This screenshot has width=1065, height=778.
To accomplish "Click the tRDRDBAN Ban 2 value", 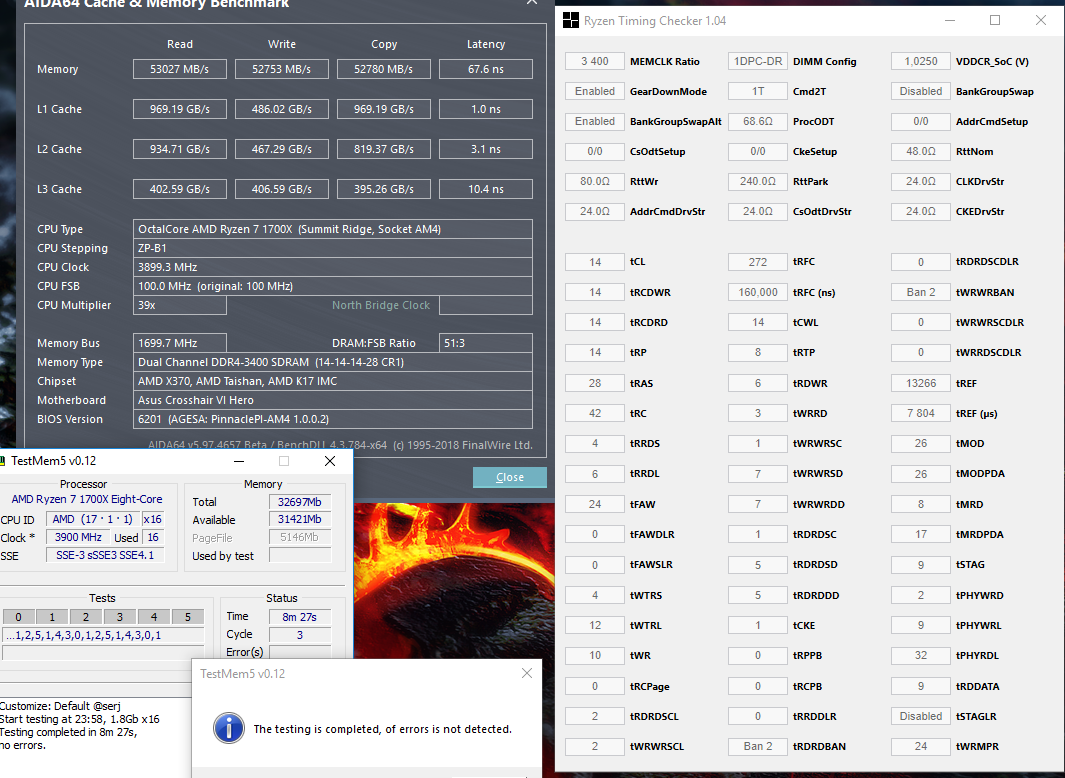I will 758,746.
